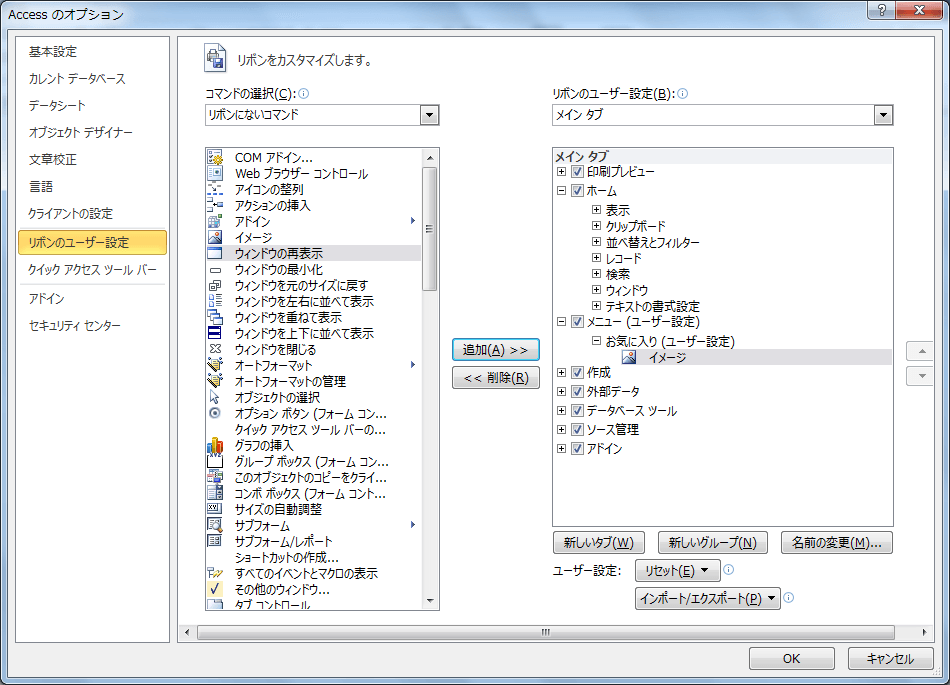Open the セキュリティ センター category
This screenshot has width=950, height=685.
click(x=75, y=326)
